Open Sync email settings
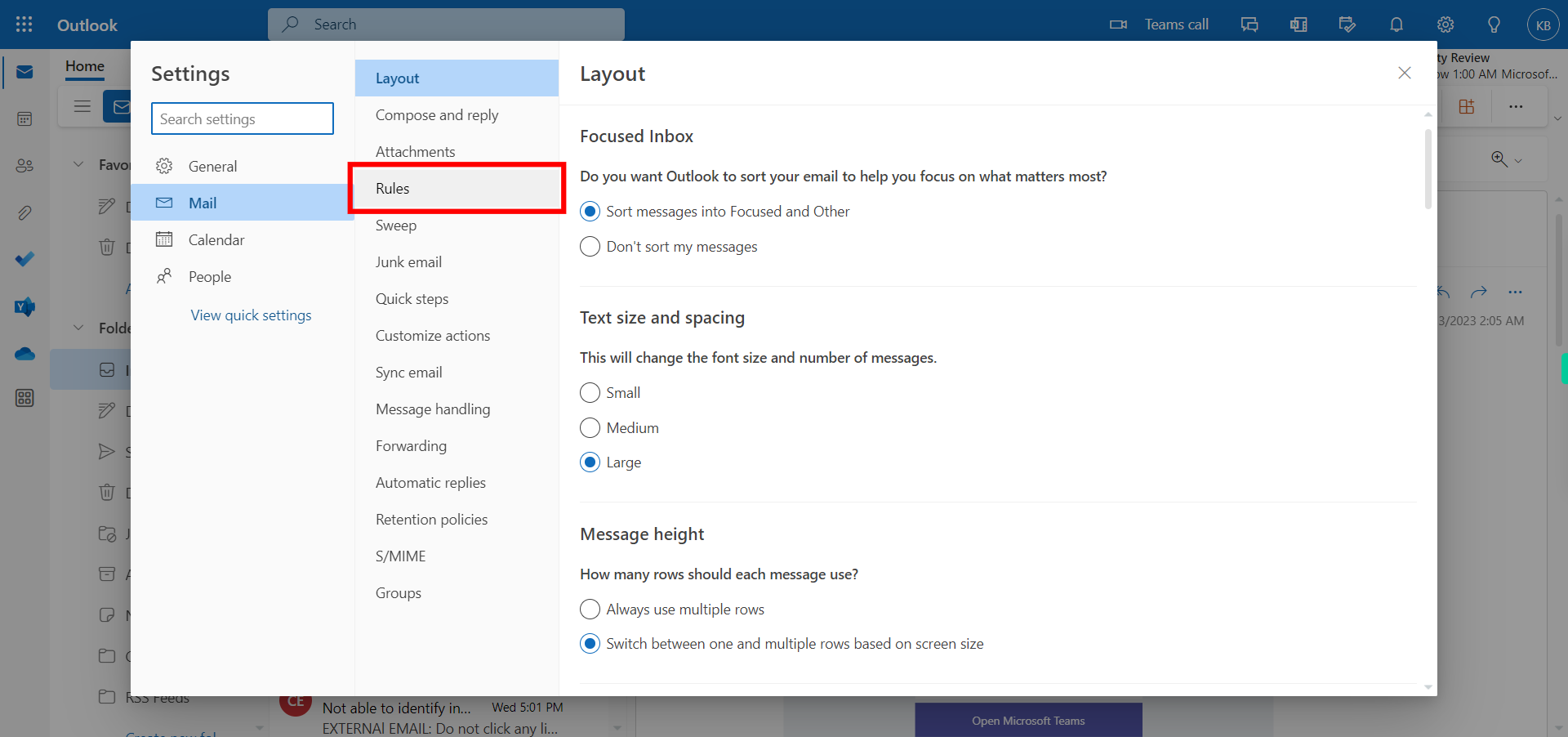This screenshot has width=1568, height=737. (x=457, y=373)
